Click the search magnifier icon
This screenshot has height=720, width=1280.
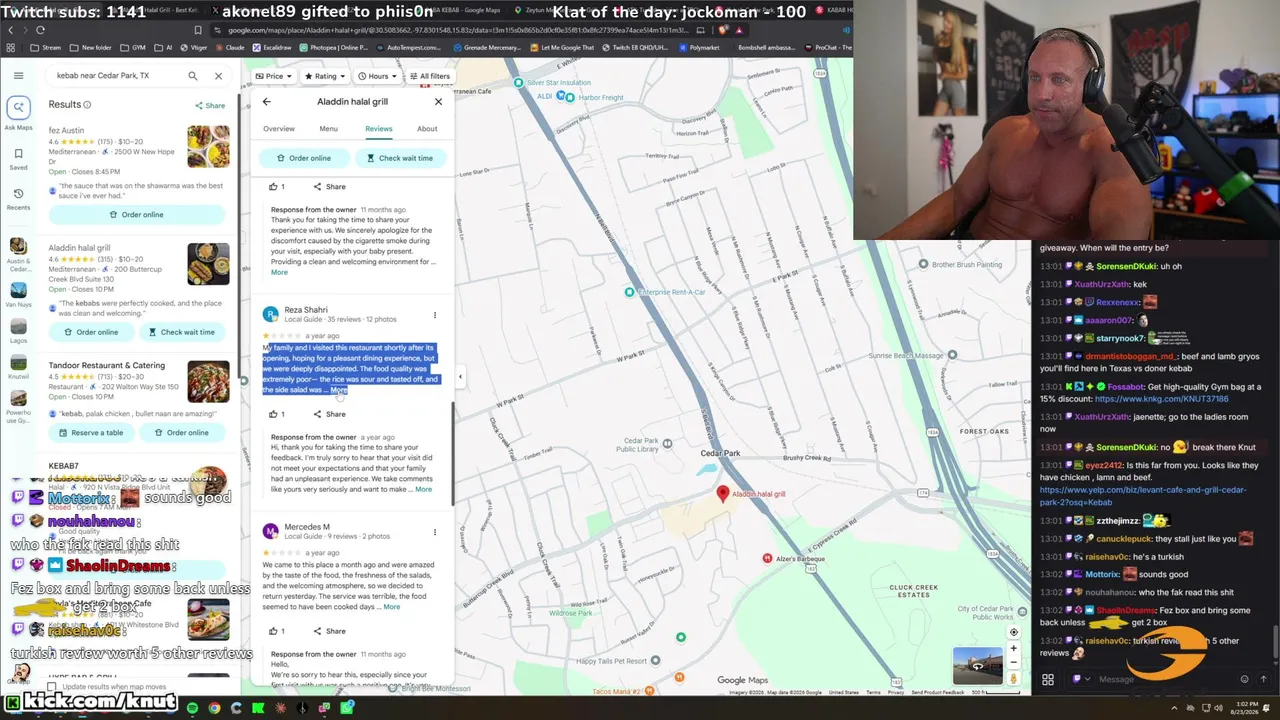tap(193, 76)
